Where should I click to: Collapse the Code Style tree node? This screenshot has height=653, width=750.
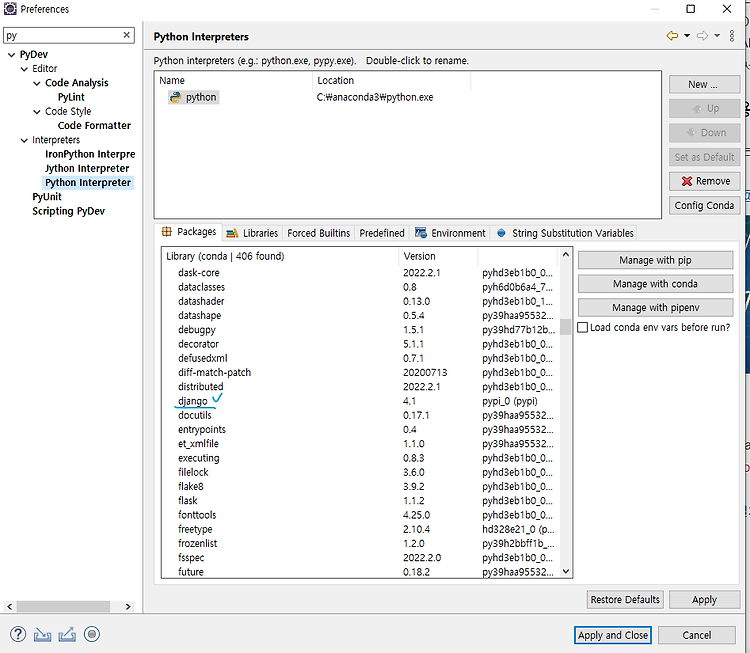(x=37, y=111)
